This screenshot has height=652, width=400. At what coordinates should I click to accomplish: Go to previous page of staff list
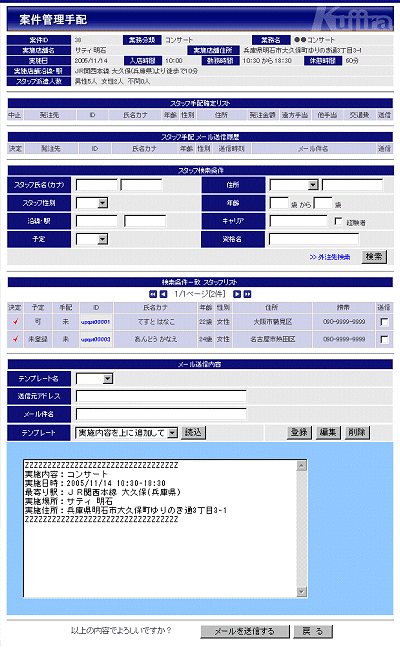[x=163, y=294]
